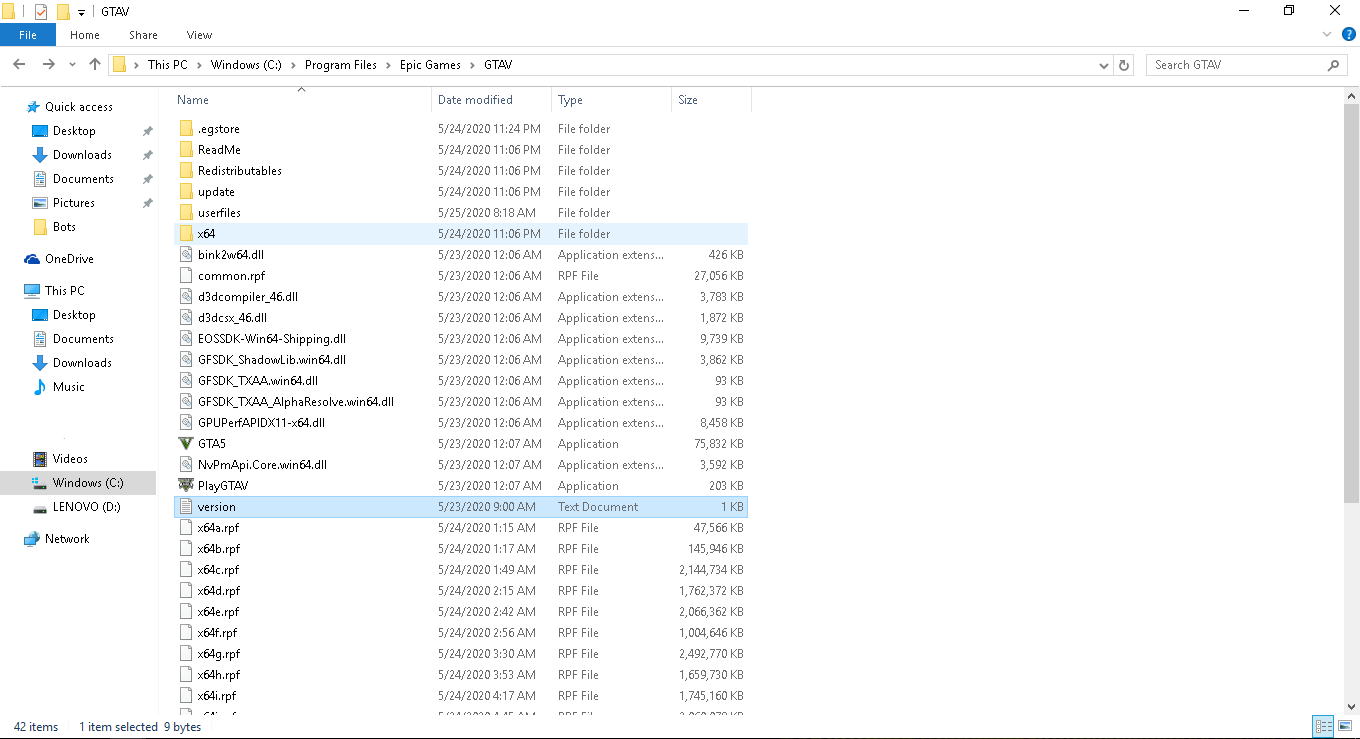This screenshot has width=1360, height=739.
Task: Click the back navigation arrow
Action: [x=18, y=64]
